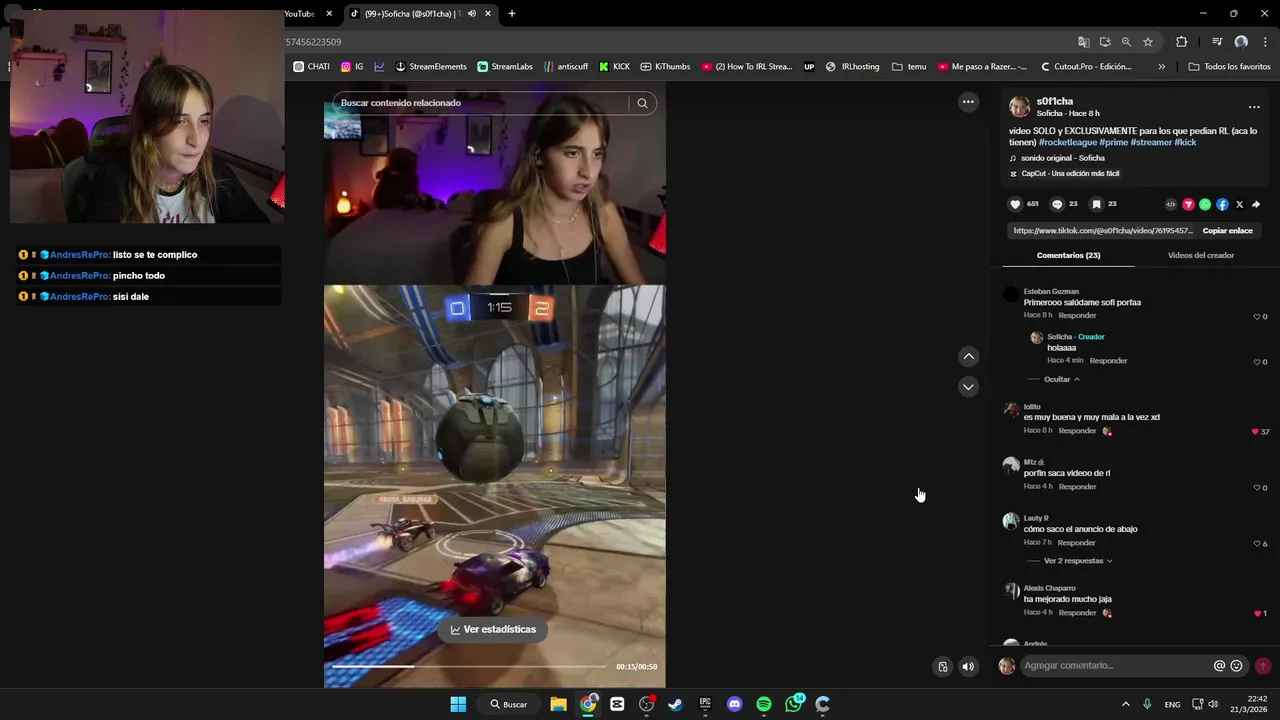Image resolution: width=1280 pixels, height=720 pixels.
Task: Open Steam from the taskbar
Action: tap(676, 704)
